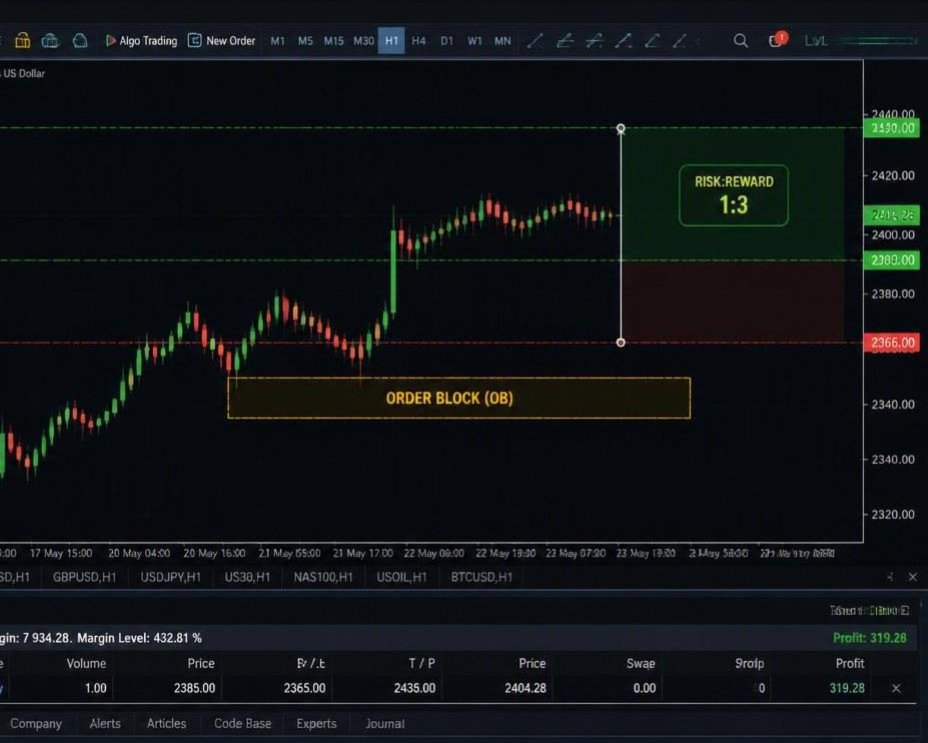Switch to the Experts tab
The image size is (928, 743).
[316, 723]
